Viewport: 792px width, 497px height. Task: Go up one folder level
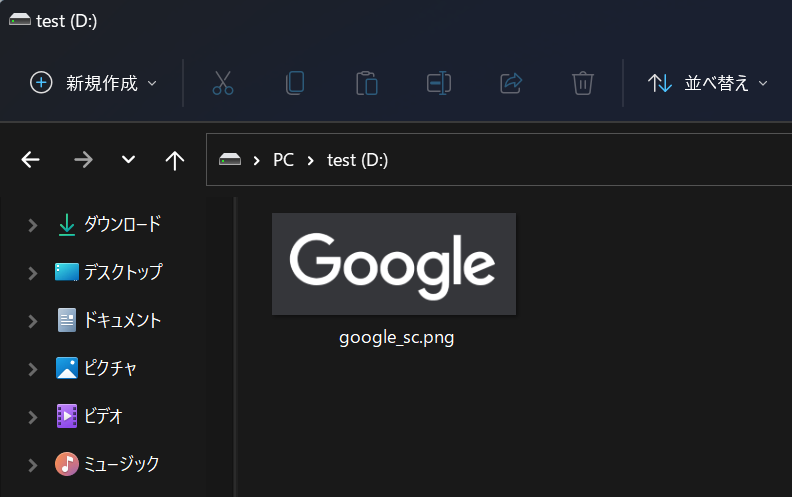click(x=175, y=161)
